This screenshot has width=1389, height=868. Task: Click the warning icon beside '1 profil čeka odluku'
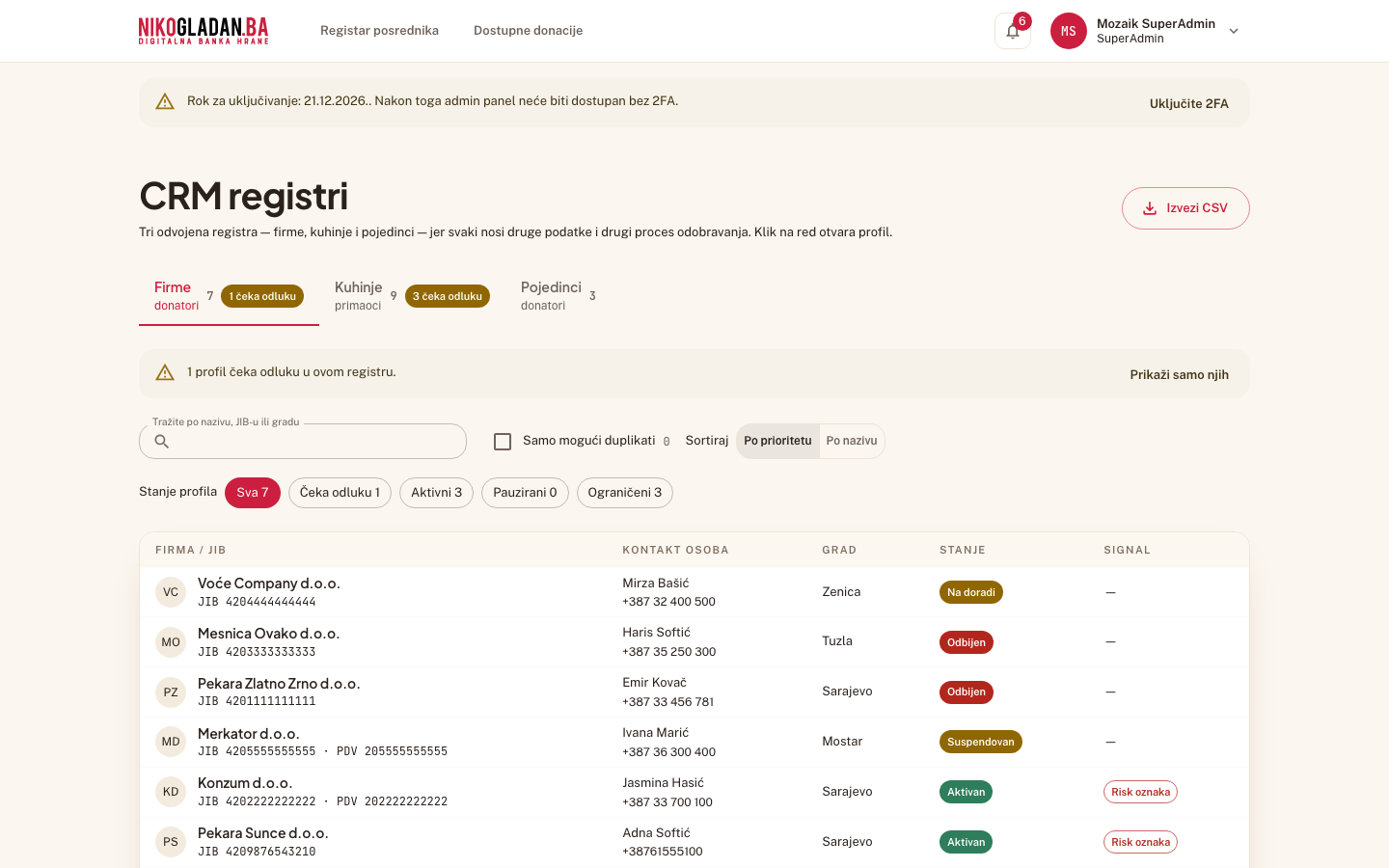pyautogui.click(x=165, y=372)
